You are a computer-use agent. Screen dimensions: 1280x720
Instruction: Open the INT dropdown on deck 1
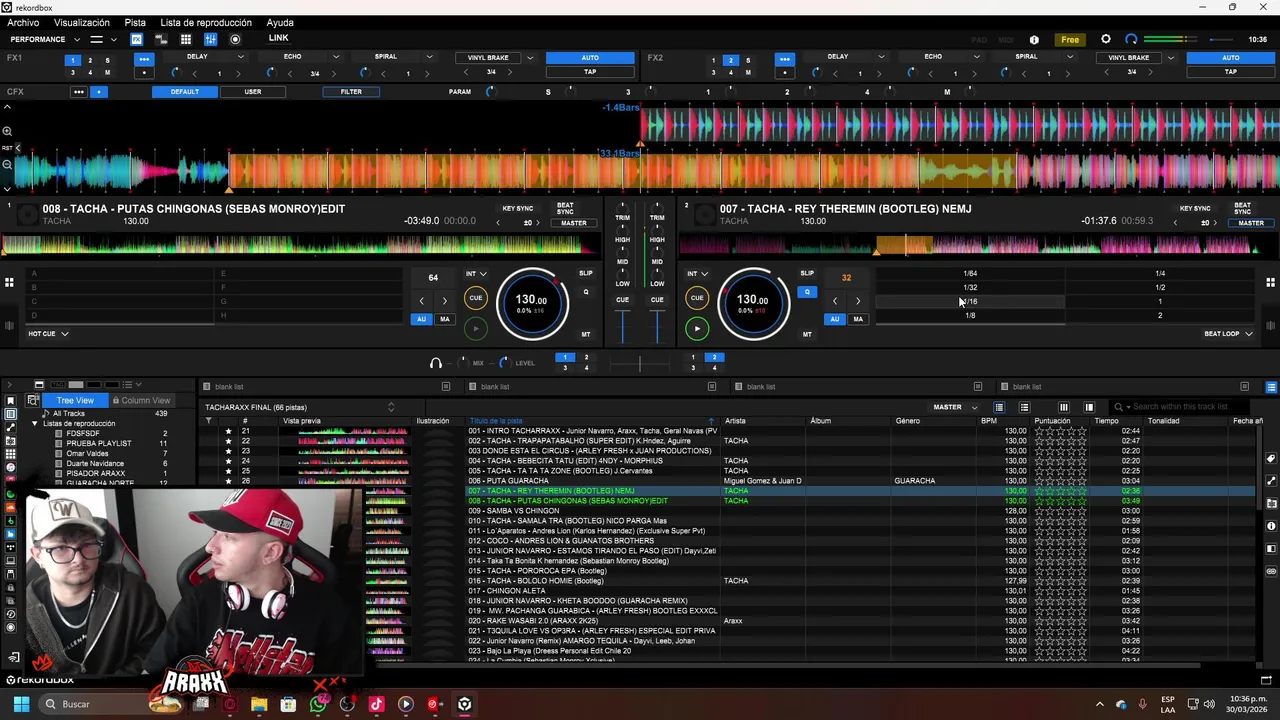click(x=476, y=274)
